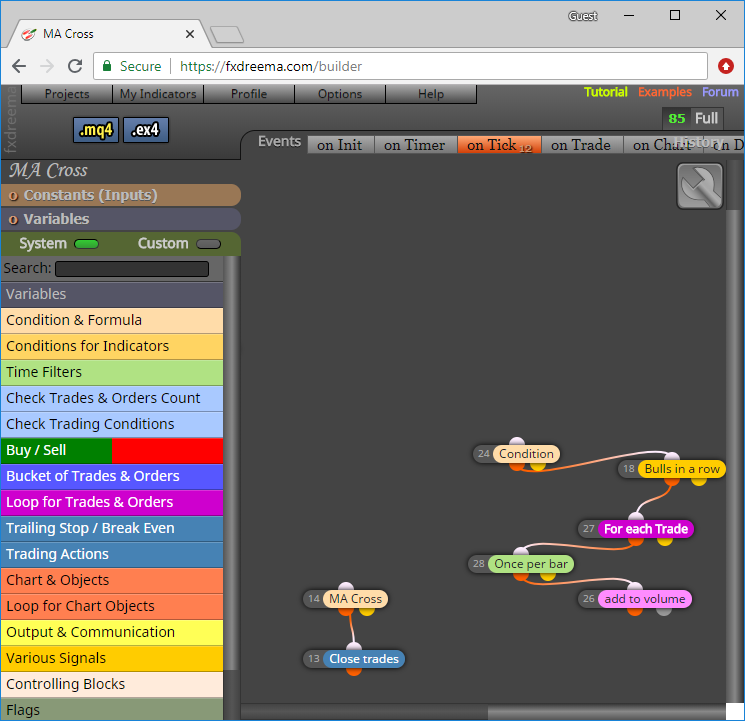Switch to the on Init event tab
The width and height of the screenshot is (745, 721).
tap(340, 145)
